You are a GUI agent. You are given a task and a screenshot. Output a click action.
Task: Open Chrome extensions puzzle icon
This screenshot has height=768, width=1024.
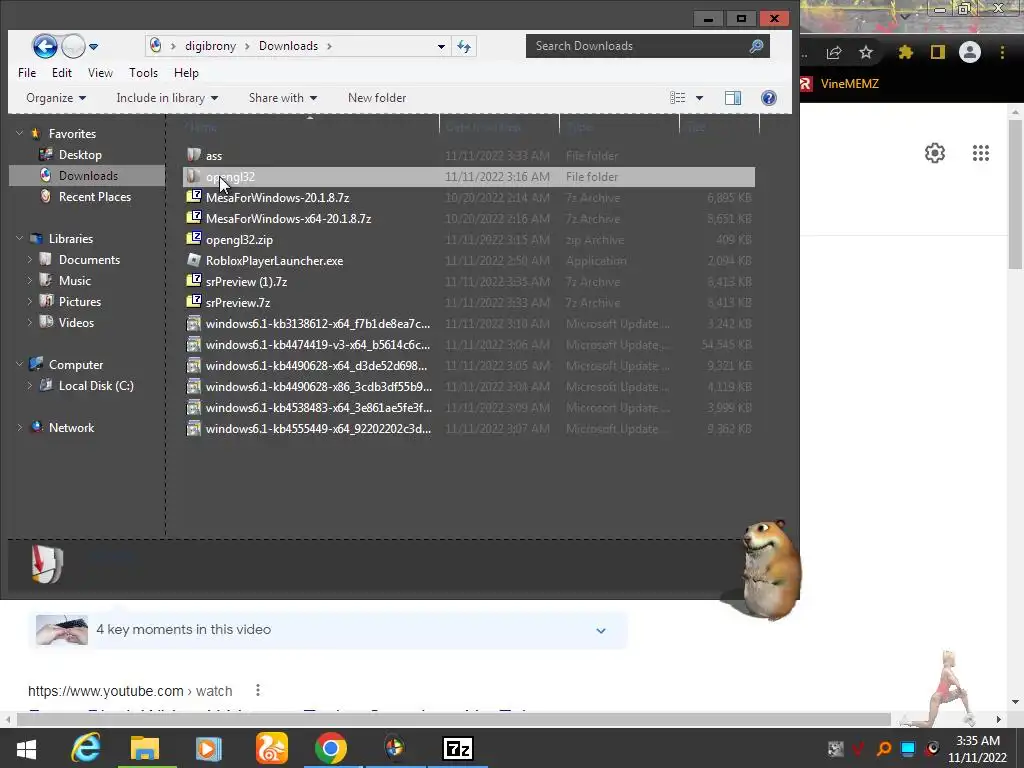point(905,52)
